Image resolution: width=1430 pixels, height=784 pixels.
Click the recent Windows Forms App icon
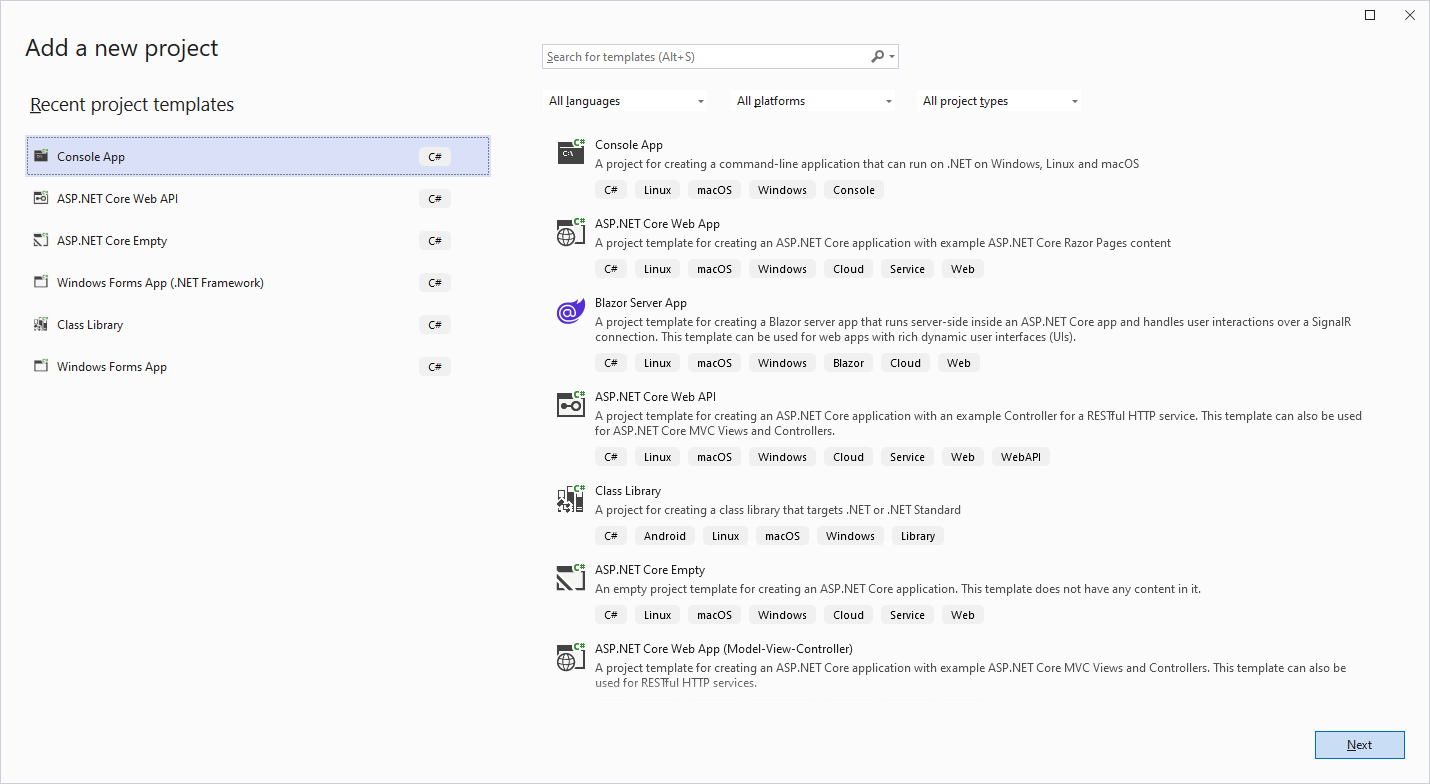tap(41, 366)
